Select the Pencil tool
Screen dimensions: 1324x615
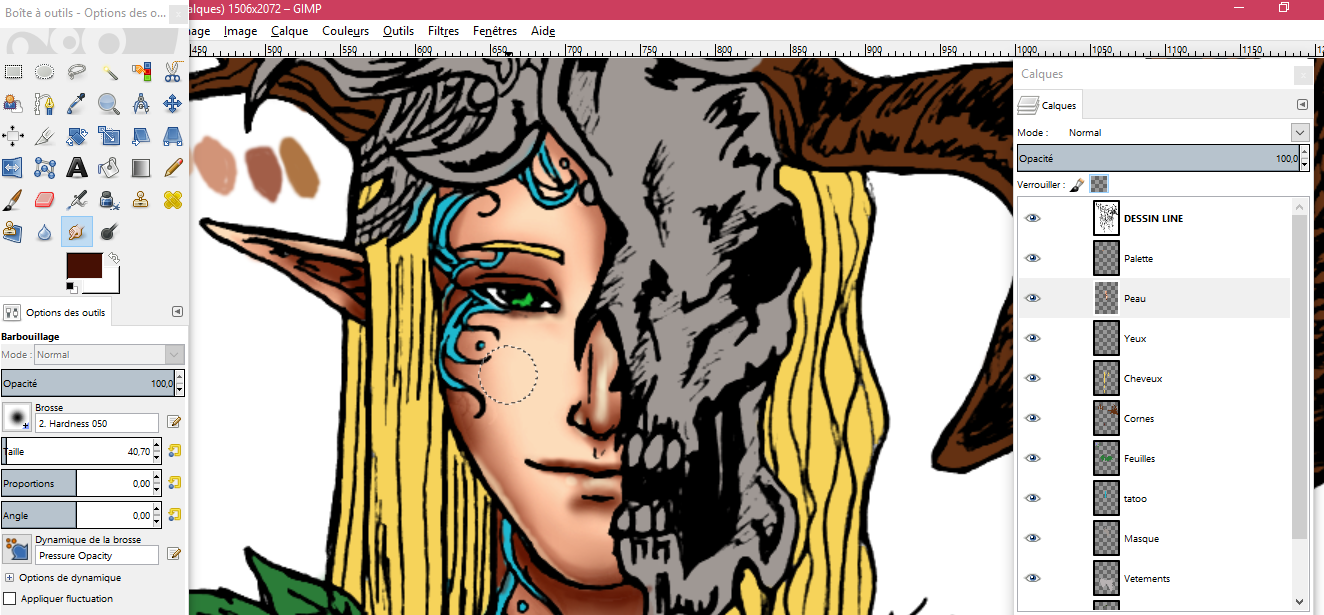click(173, 168)
